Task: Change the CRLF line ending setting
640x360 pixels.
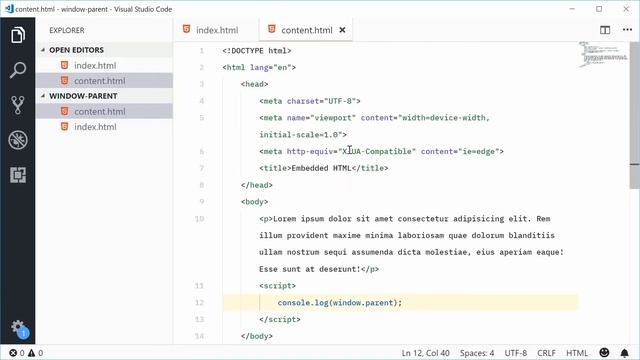Action: tap(546, 353)
